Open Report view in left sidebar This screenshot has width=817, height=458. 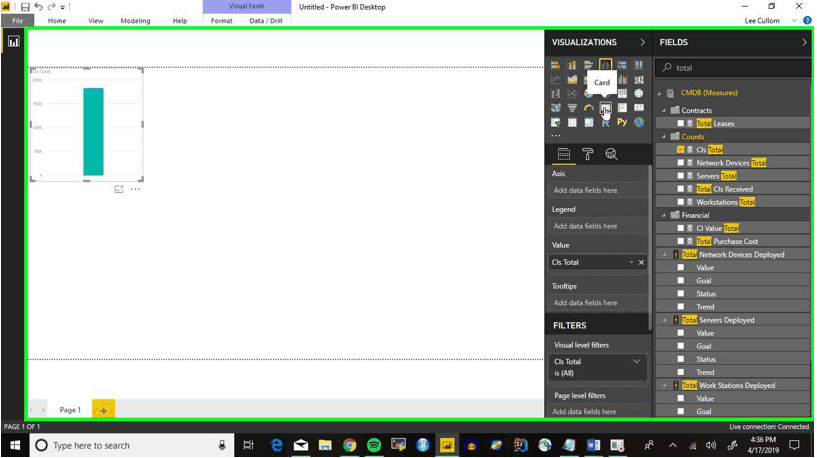pos(14,42)
